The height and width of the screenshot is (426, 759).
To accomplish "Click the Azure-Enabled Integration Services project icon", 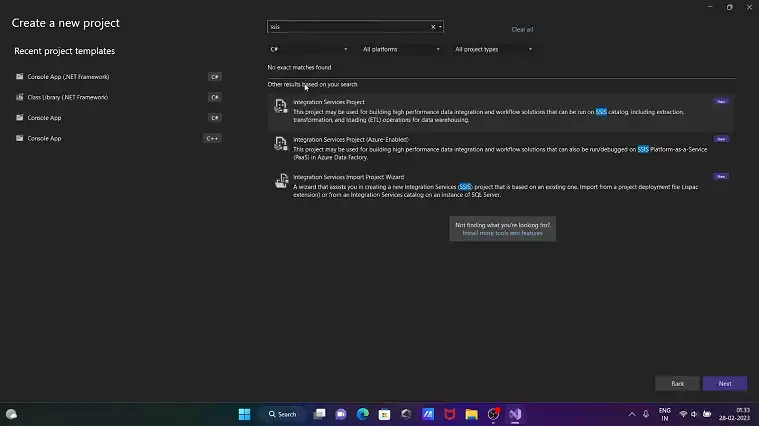I will tap(281, 143).
